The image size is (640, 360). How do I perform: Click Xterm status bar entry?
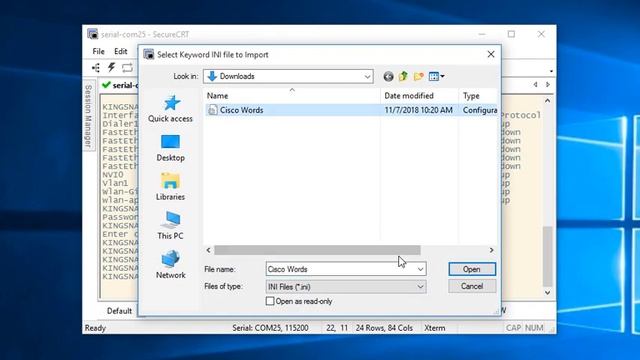[435, 328]
